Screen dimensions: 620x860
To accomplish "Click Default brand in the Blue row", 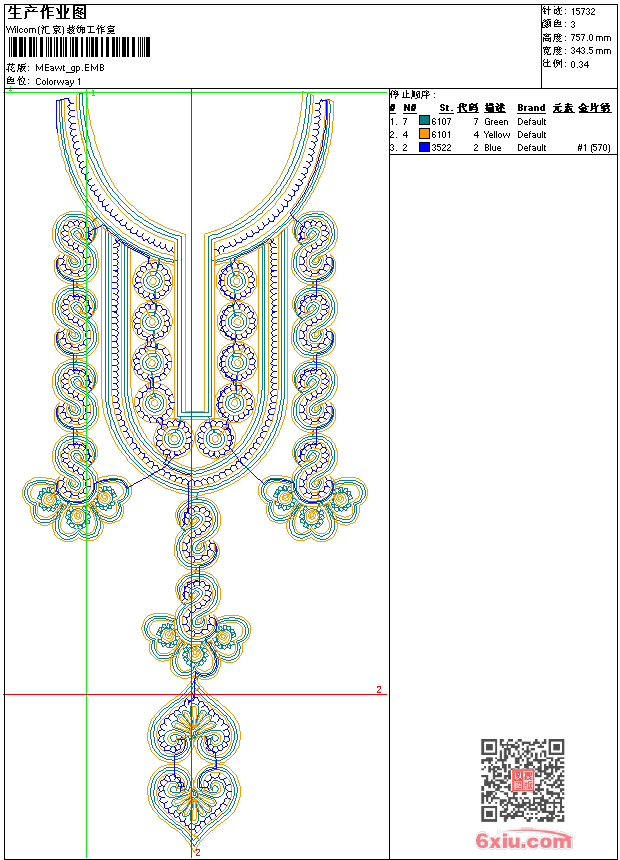I will (x=532, y=148).
